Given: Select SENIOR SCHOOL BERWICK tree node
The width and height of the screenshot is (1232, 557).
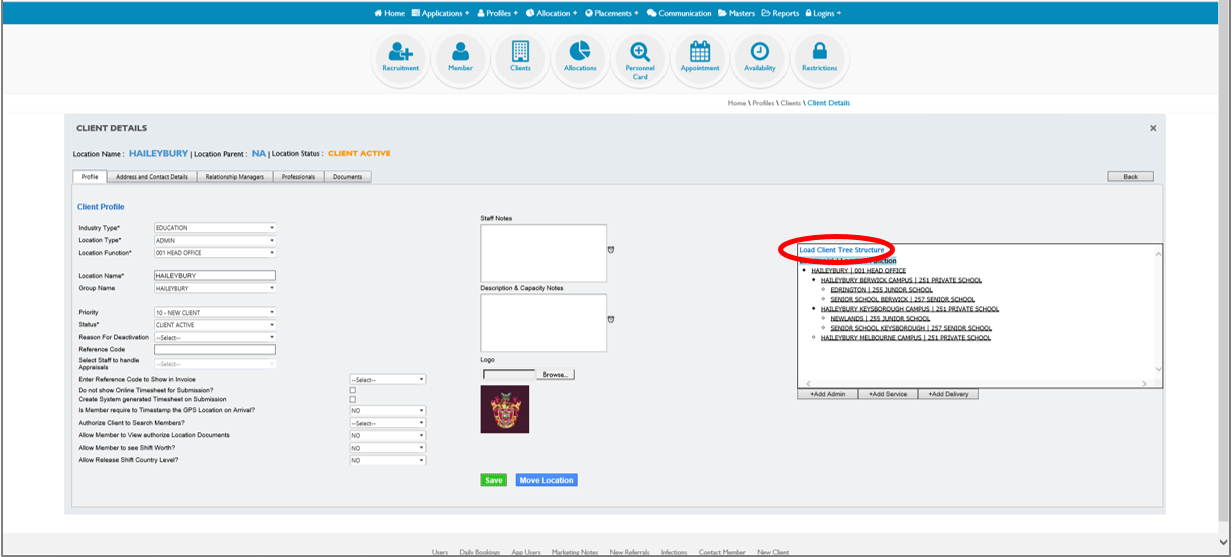Looking at the screenshot, I should click(902, 299).
